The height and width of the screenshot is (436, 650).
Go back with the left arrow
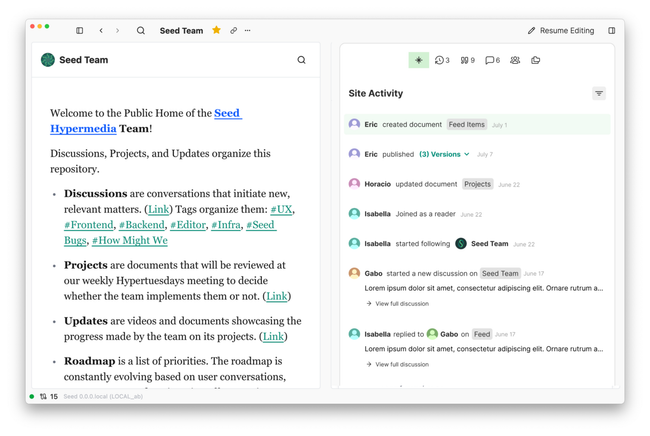click(101, 31)
